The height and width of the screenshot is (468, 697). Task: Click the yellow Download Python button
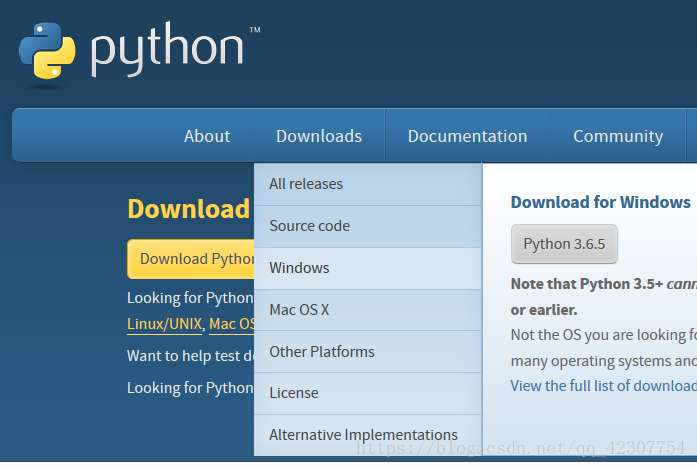(191, 259)
